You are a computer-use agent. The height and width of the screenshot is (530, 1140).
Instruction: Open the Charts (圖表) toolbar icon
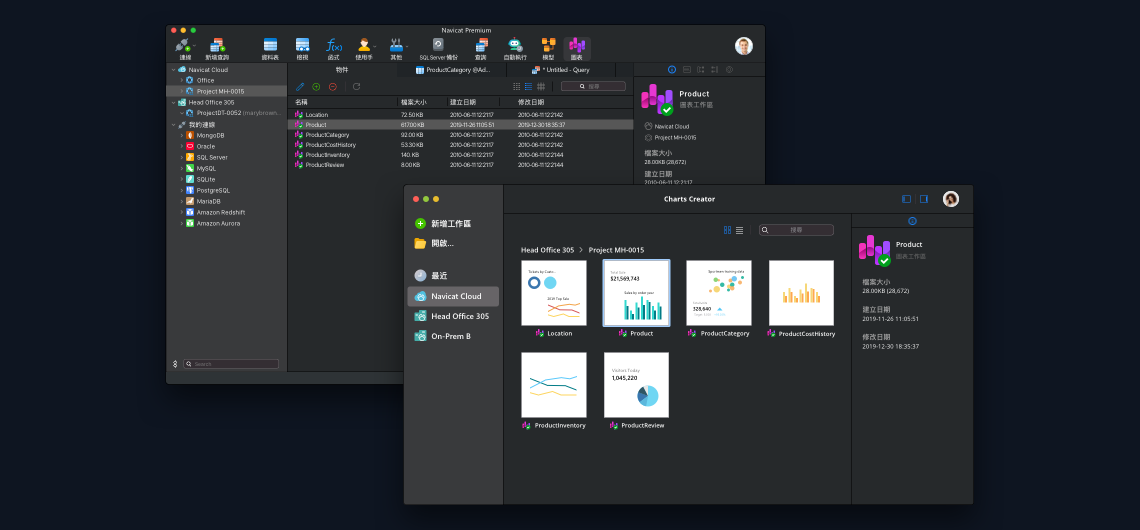(577, 46)
